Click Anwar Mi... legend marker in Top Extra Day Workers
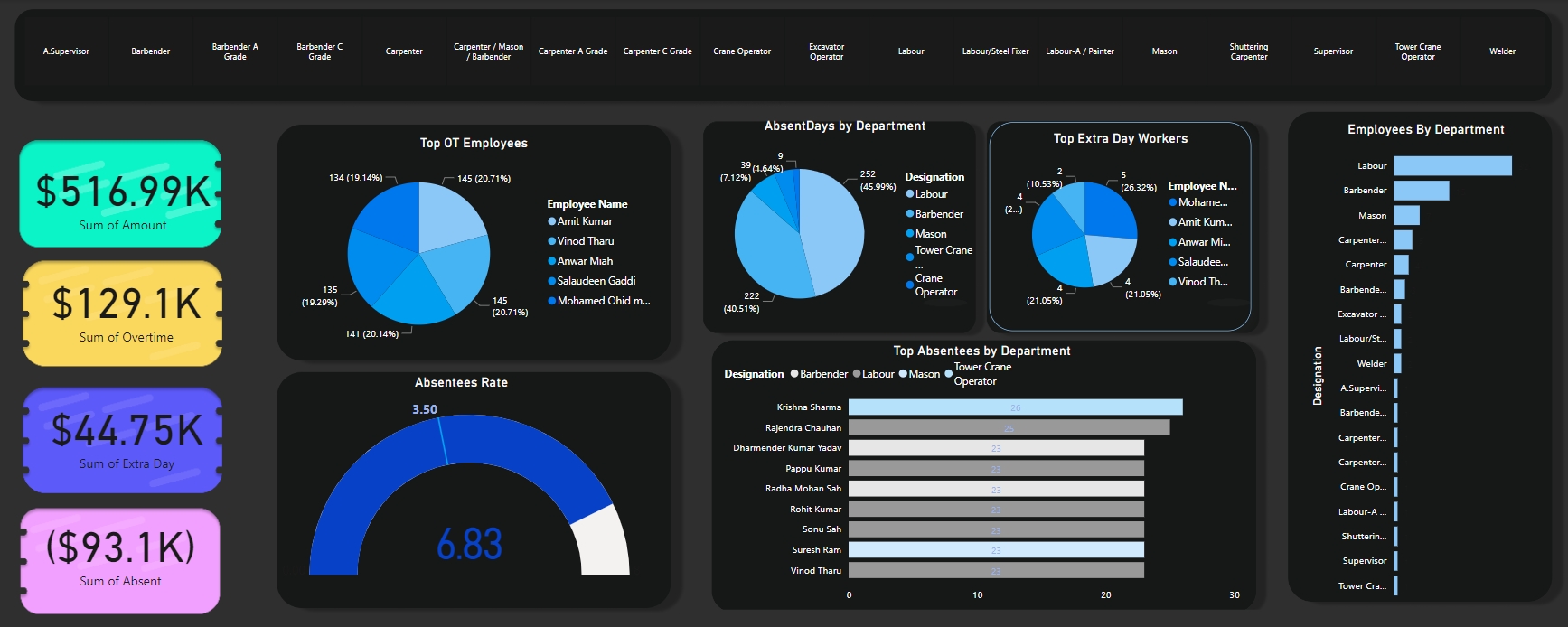Screen dimensions: 1568x627 coord(1172,242)
